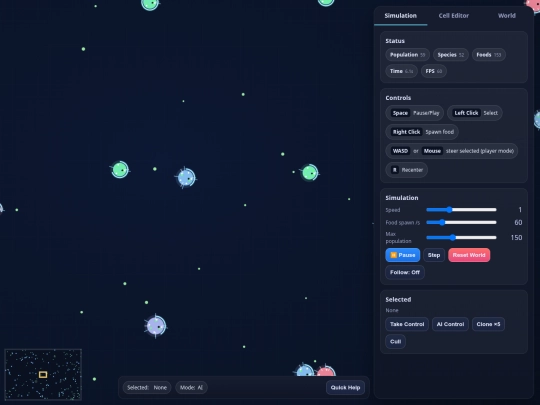Screen dimensions: 540x405
Task: Click the Space Pause/Play hint
Action: (415, 113)
